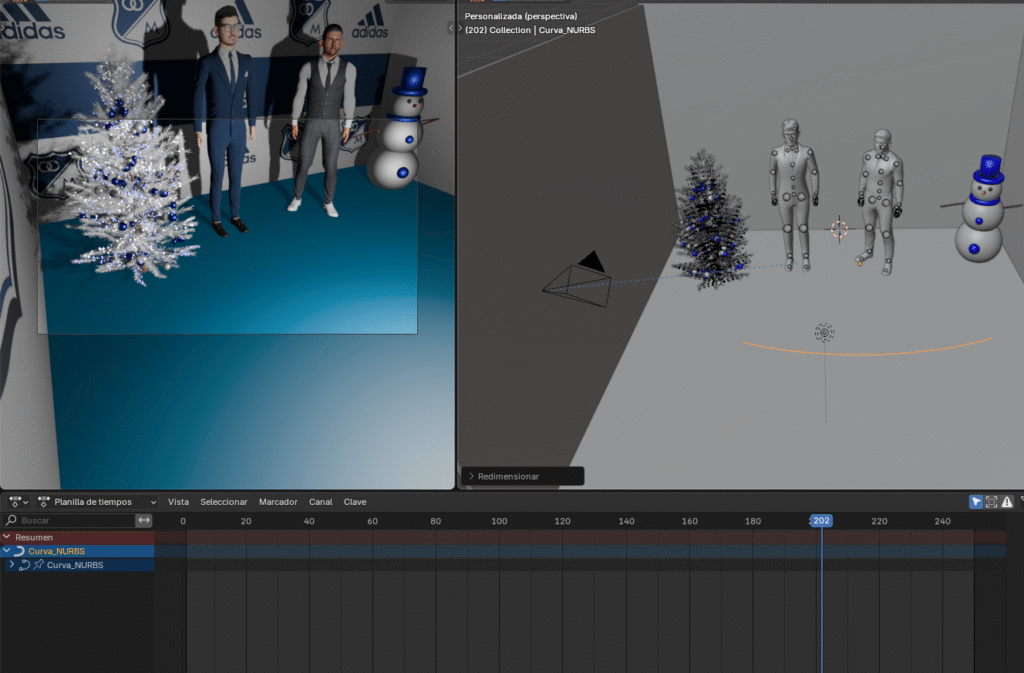
Task: Open the Clave menu
Action: click(x=355, y=502)
